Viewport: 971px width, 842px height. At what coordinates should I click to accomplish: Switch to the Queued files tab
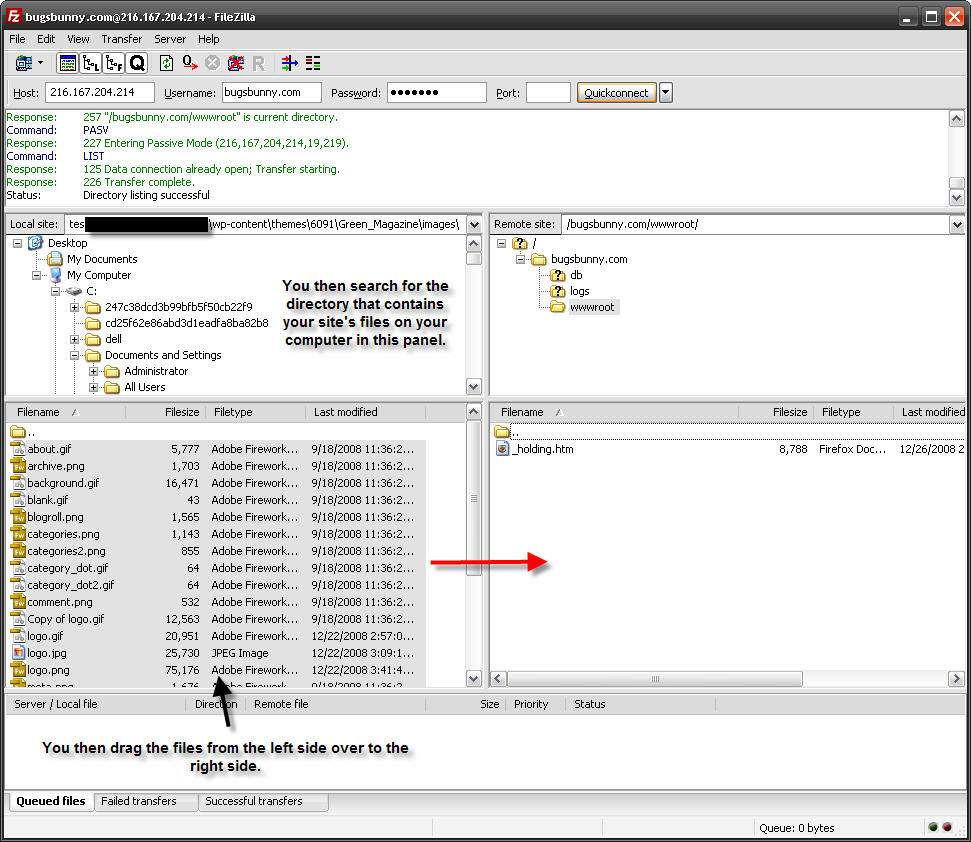pyautogui.click(x=51, y=801)
